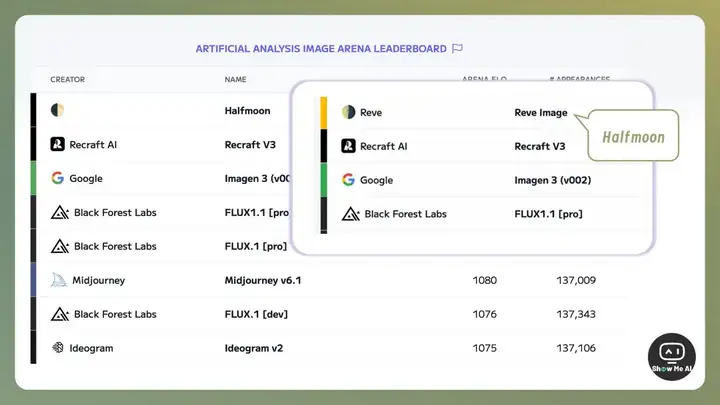Image resolution: width=720 pixels, height=405 pixels.
Task: Open the Midjourney v6.1 model name
Action: click(x=263, y=280)
